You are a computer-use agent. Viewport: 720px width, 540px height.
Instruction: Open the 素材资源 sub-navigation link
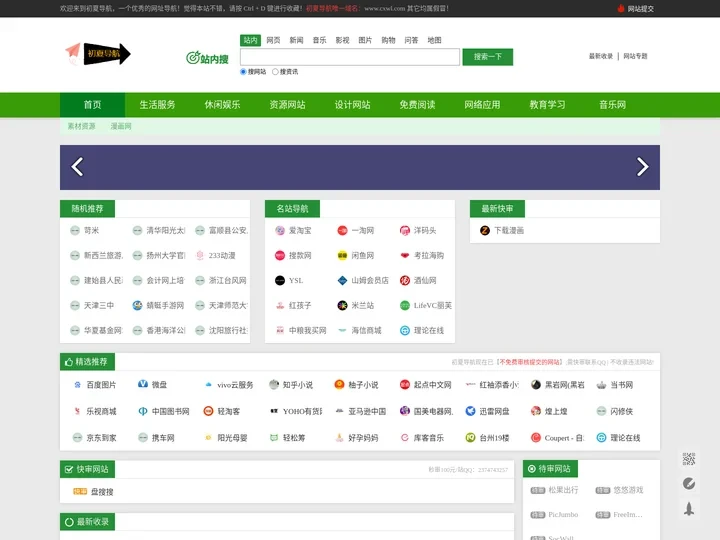pyautogui.click(x=81, y=126)
